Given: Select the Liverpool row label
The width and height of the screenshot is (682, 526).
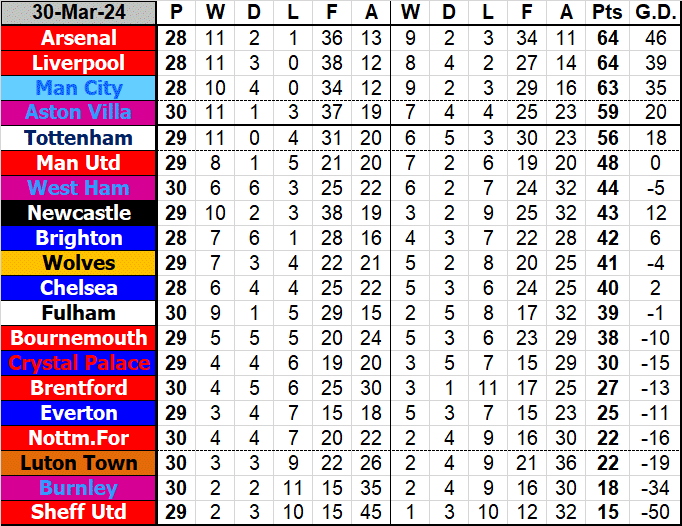Looking at the screenshot, I should click(79, 63).
